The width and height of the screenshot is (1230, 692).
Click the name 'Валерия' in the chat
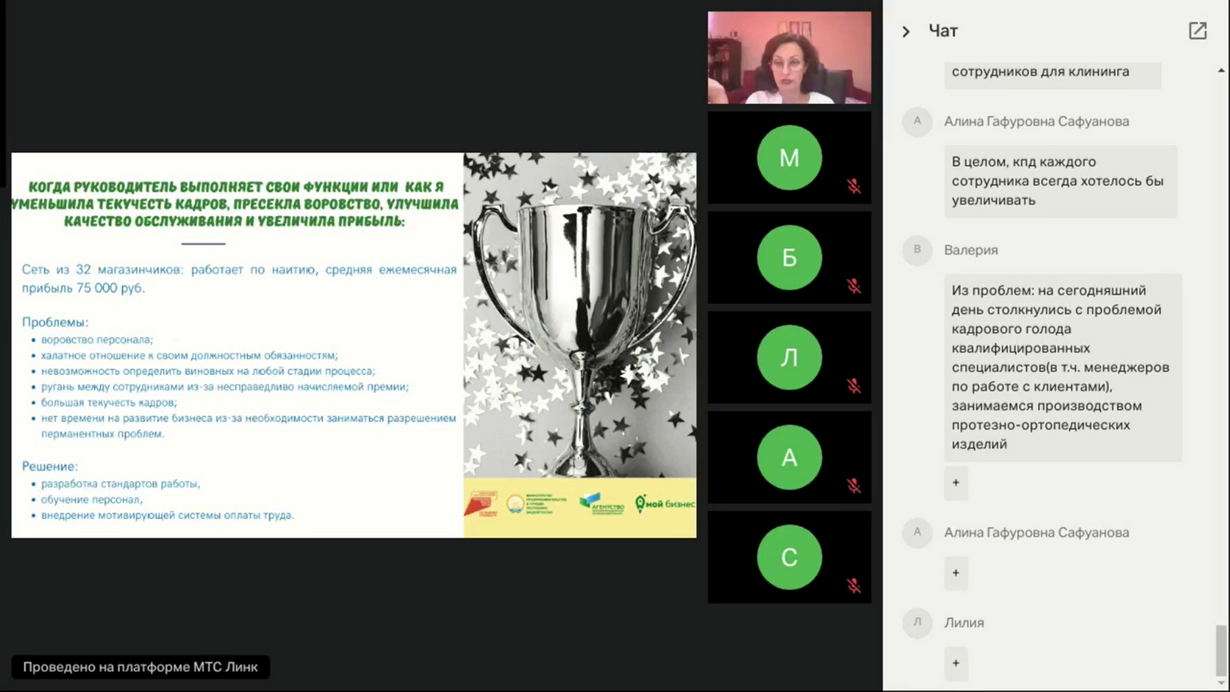(x=971, y=250)
